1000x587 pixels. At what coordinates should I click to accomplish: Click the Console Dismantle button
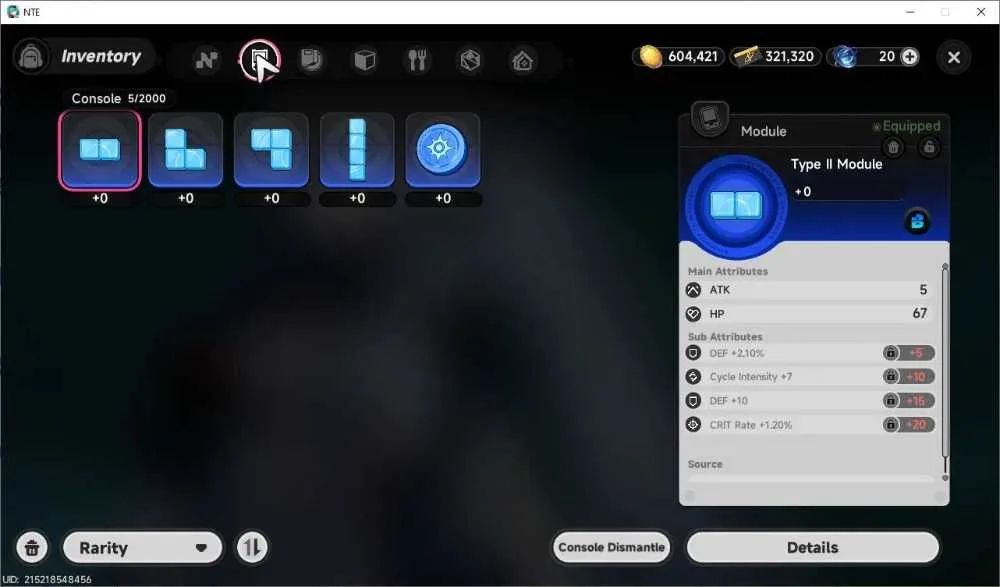coord(611,547)
